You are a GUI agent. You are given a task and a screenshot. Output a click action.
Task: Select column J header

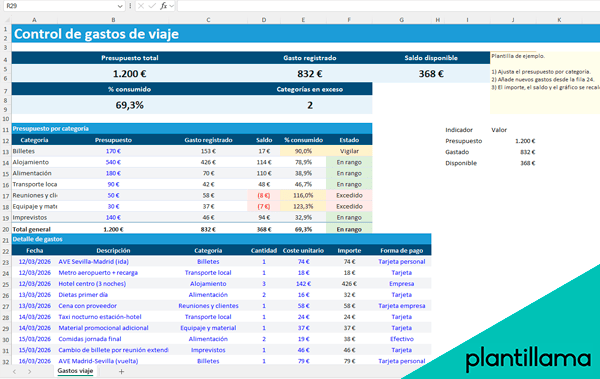coord(513,20)
